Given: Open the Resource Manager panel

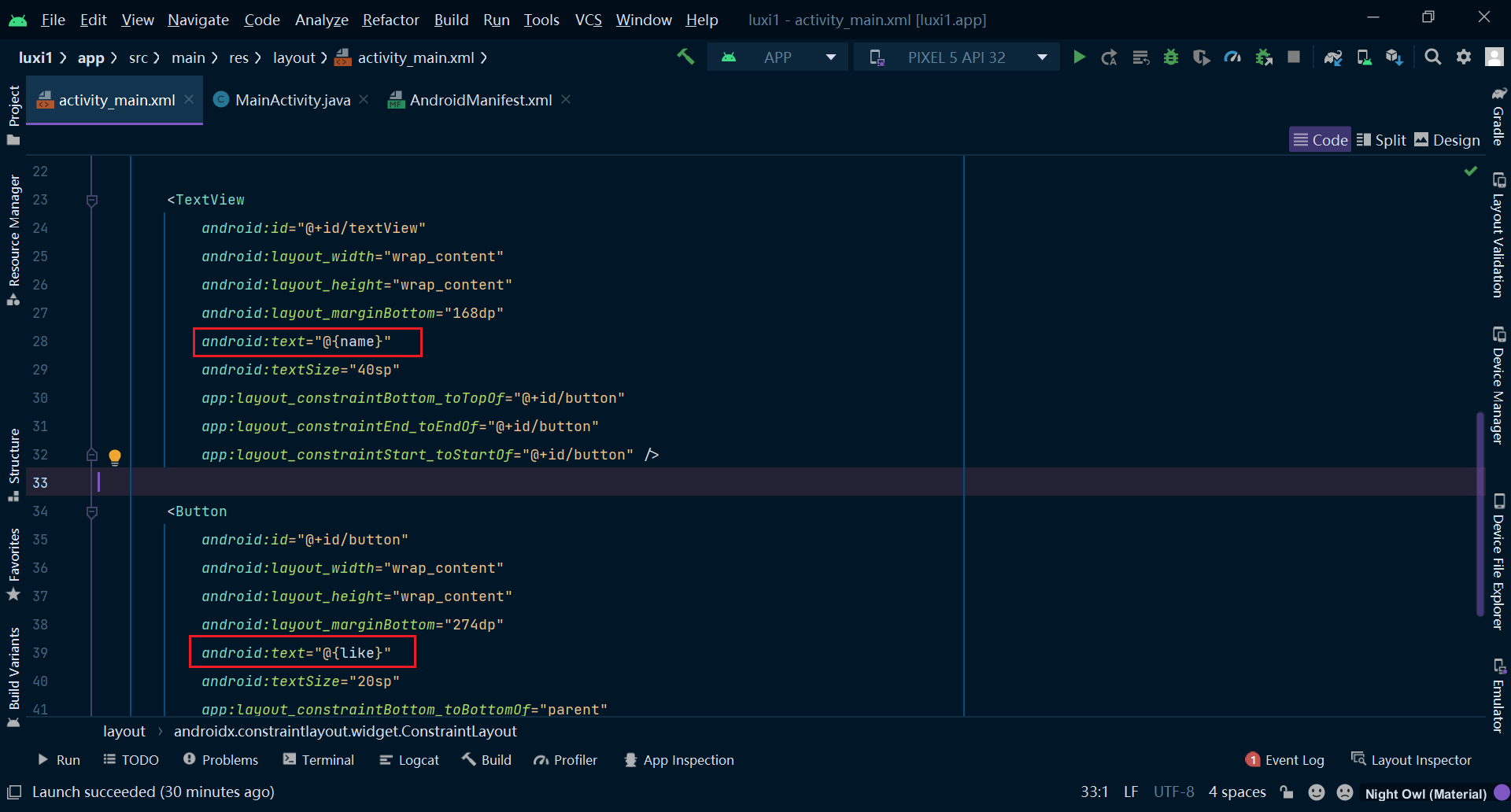Looking at the screenshot, I should pos(13,240).
